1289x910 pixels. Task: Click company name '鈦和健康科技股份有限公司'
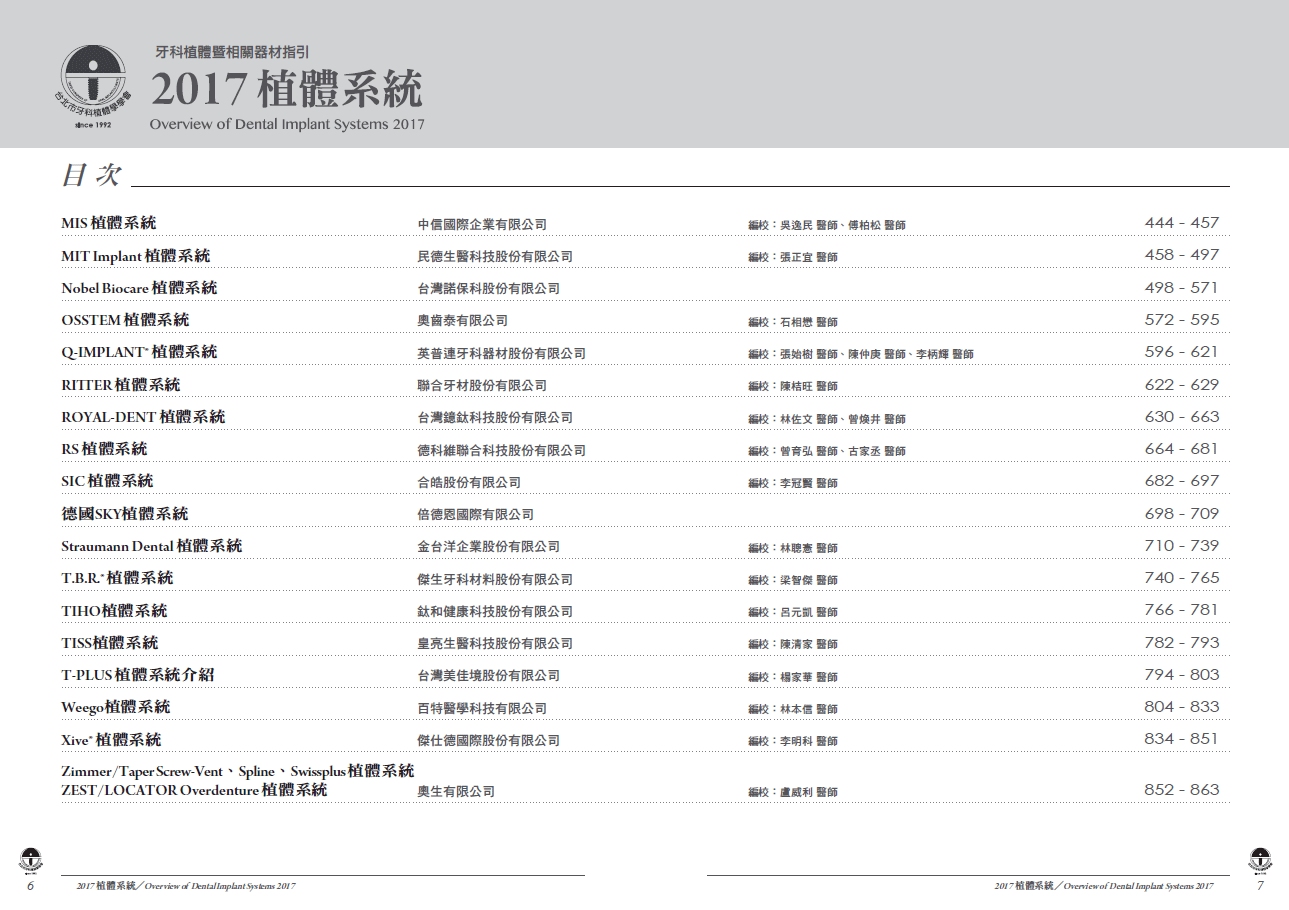point(495,612)
